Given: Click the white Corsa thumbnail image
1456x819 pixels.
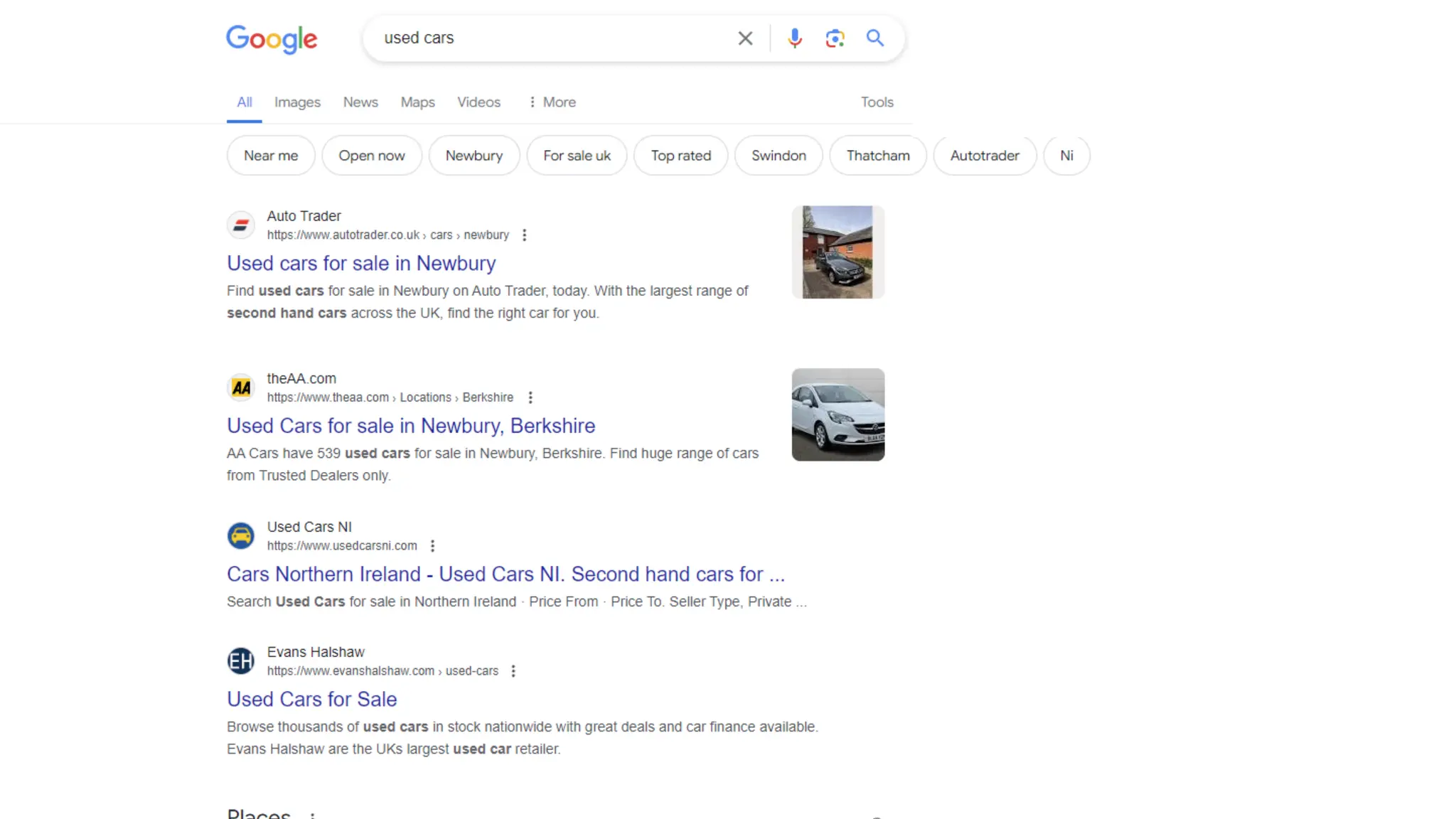Looking at the screenshot, I should point(838,414).
